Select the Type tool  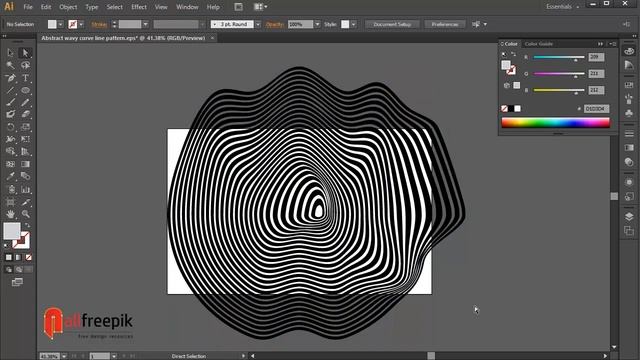coord(25,78)
